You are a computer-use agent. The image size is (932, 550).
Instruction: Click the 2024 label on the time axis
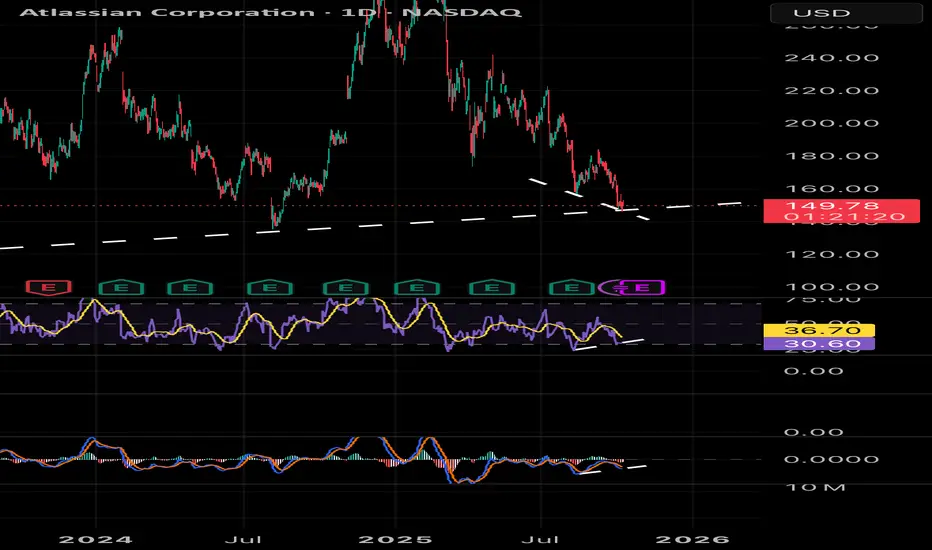96,540
